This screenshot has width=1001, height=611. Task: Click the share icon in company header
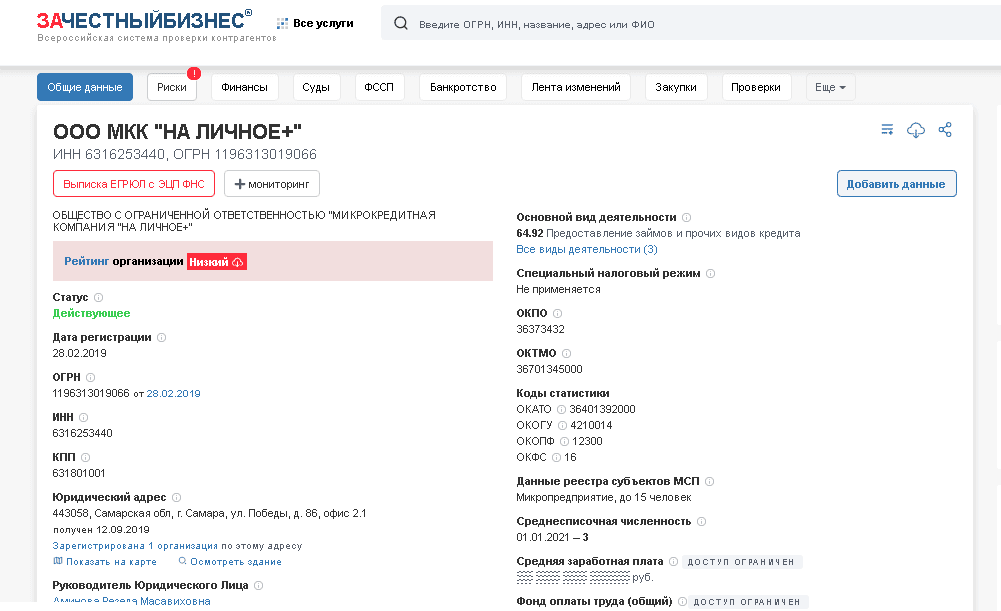click(x=945, y=130)
